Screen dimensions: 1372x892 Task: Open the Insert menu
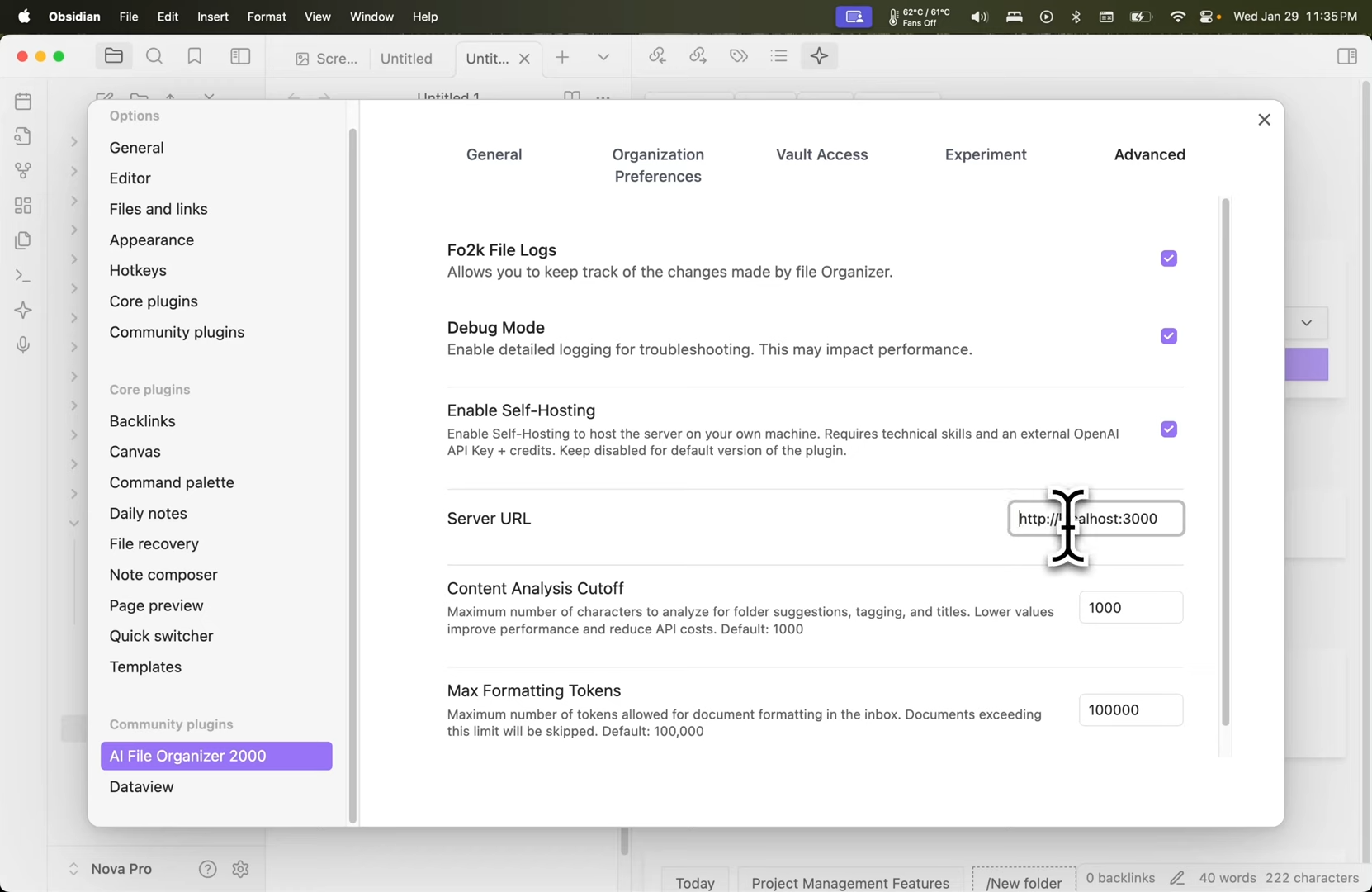[213, 17]
